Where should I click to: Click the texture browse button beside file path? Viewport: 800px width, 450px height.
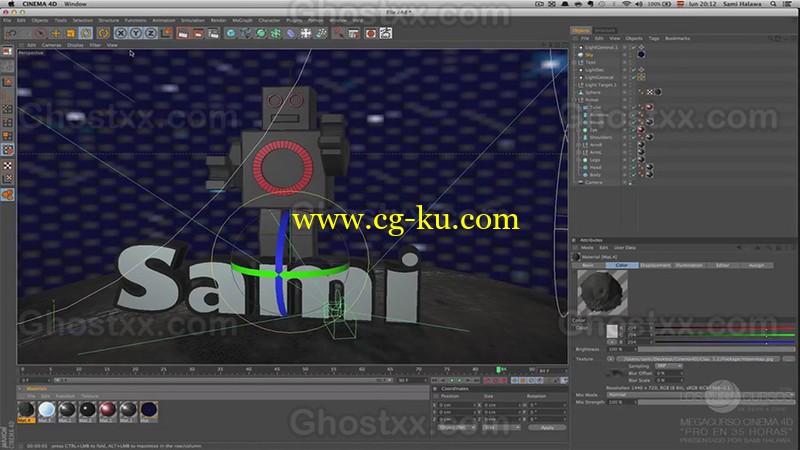click(788, 359)
